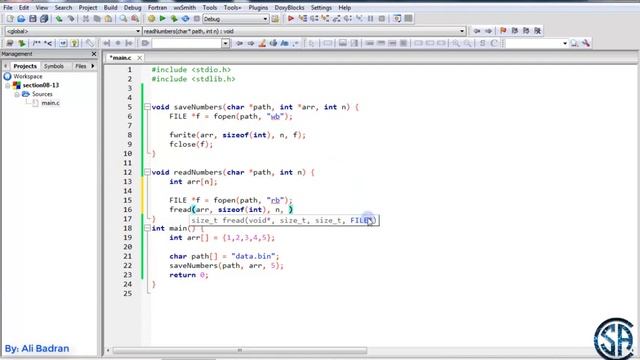Screen dimensions: 640x360
Task: Click the Abort build icon
Action: [x=197, y=19]
